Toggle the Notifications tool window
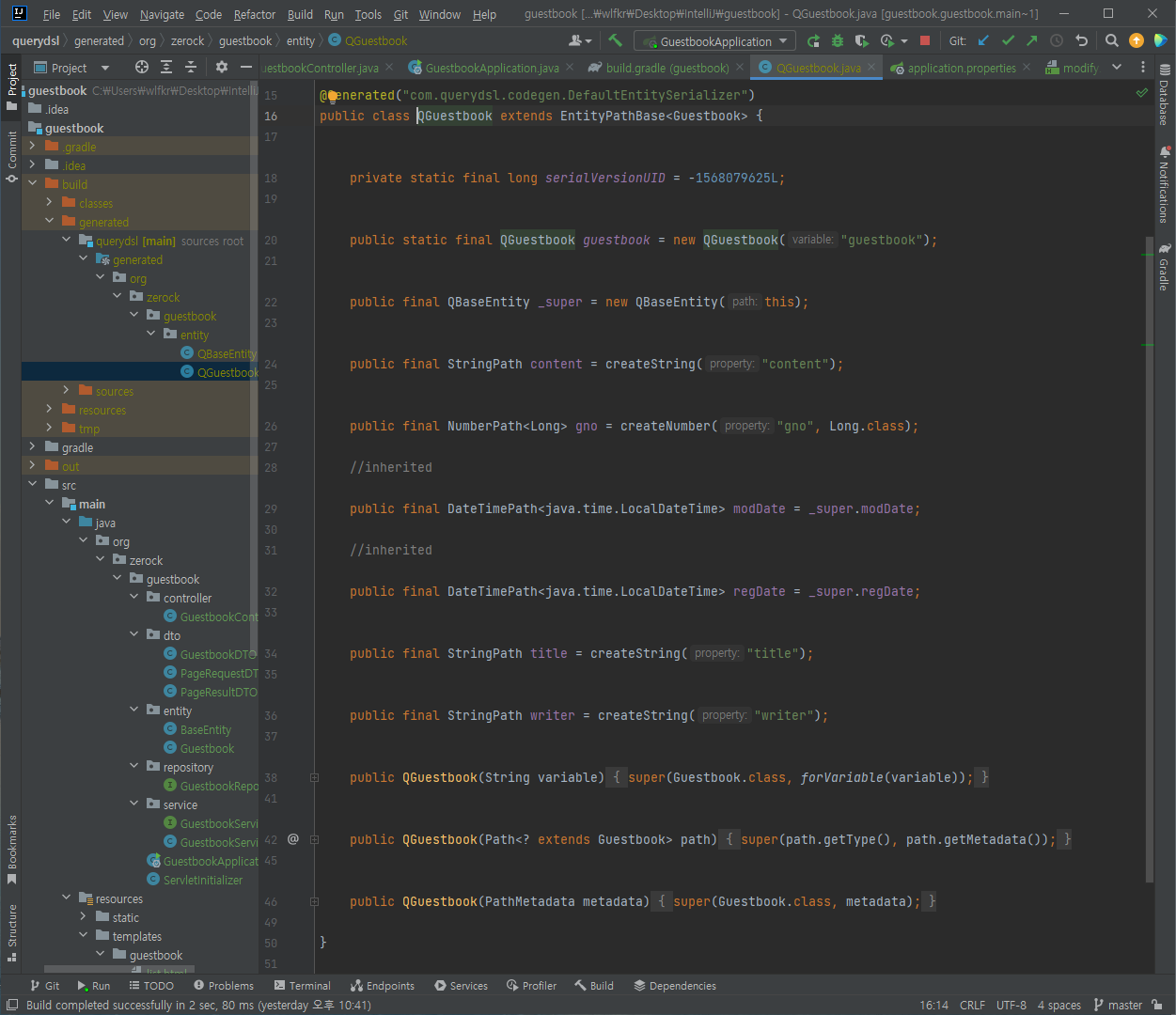Viewport: 1176px width, 1015px height. pos(1164,184)
